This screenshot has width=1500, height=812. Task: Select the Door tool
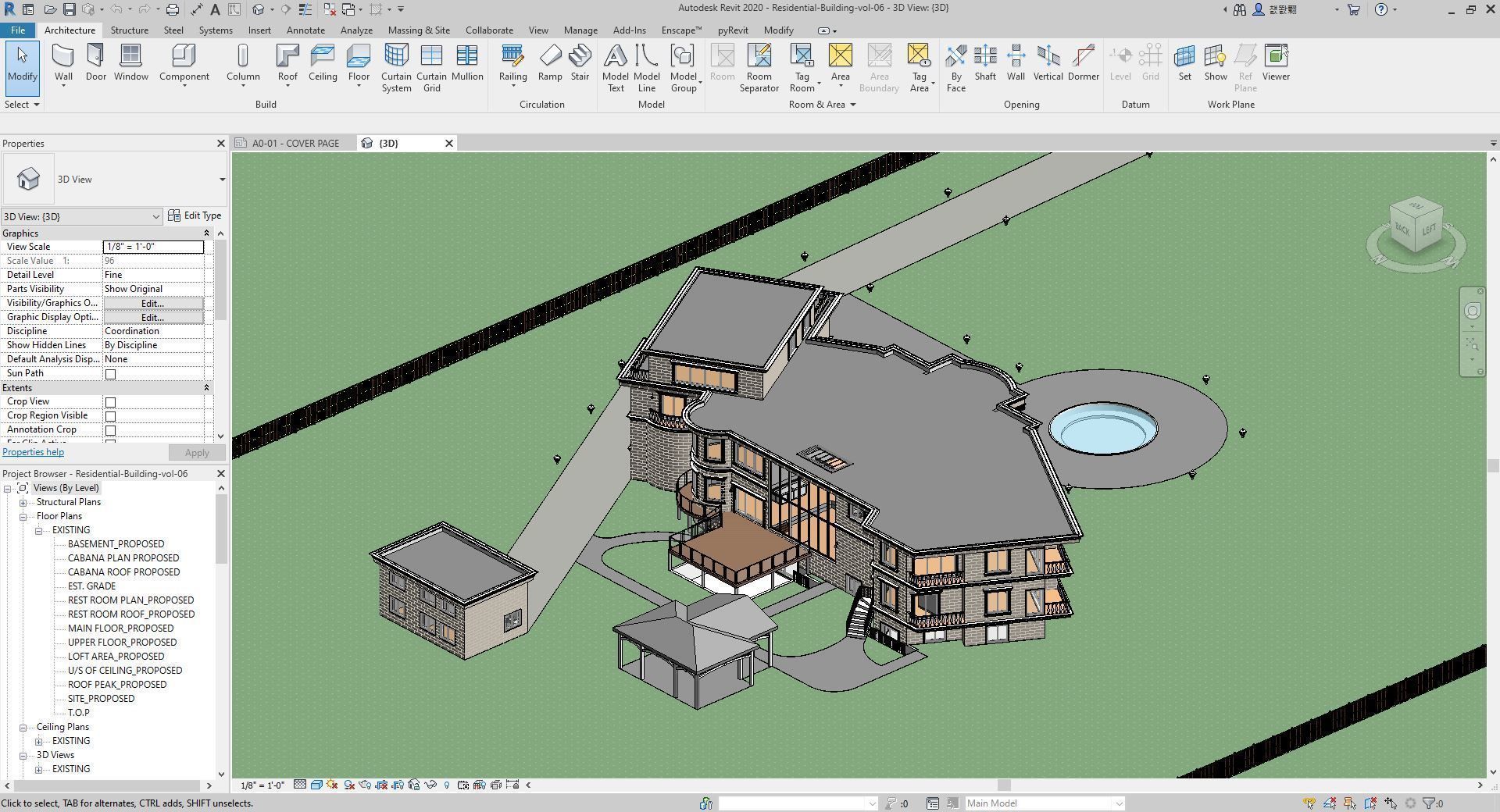pos(95,62)
